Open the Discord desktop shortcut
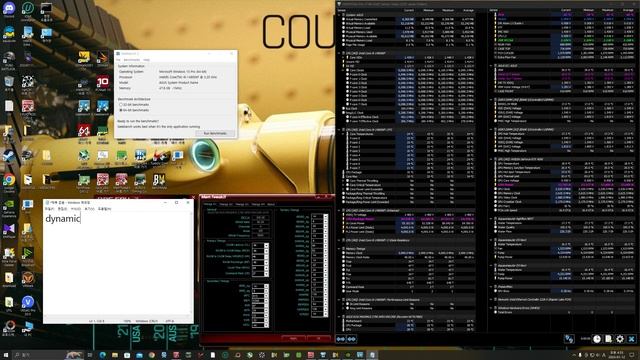640x360 pixels. (x=9, y=8)
